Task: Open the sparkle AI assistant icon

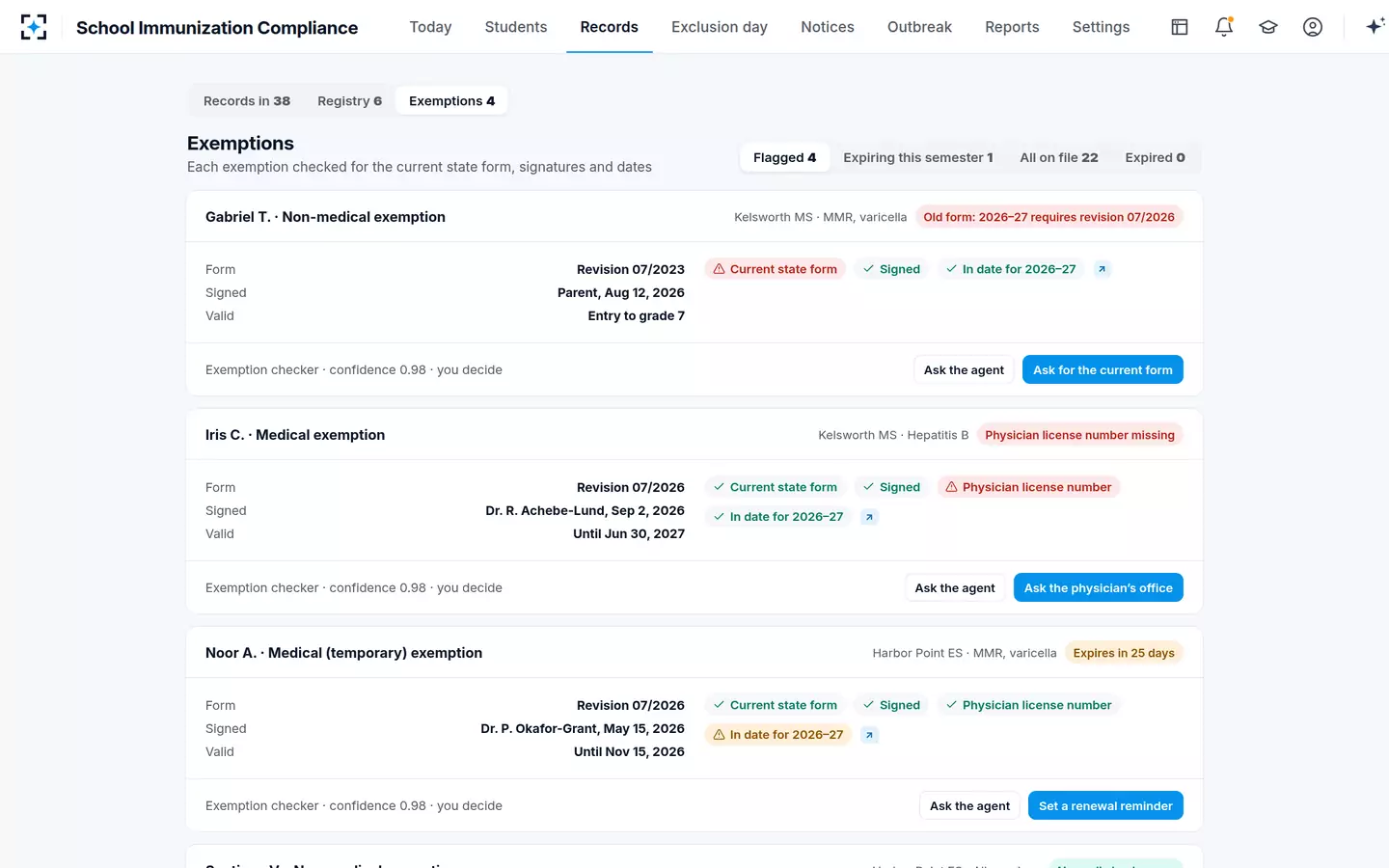Action: pyautogui.click(x=1375, y=27)
